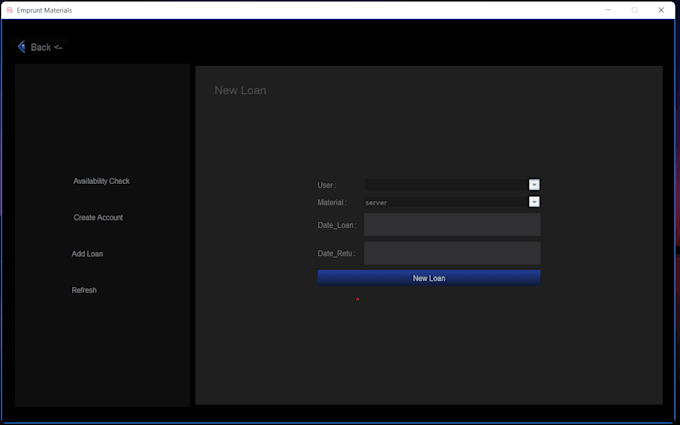680x425 pixels.
Task: Click the New Loan panel heading
Action: point(240,91)
